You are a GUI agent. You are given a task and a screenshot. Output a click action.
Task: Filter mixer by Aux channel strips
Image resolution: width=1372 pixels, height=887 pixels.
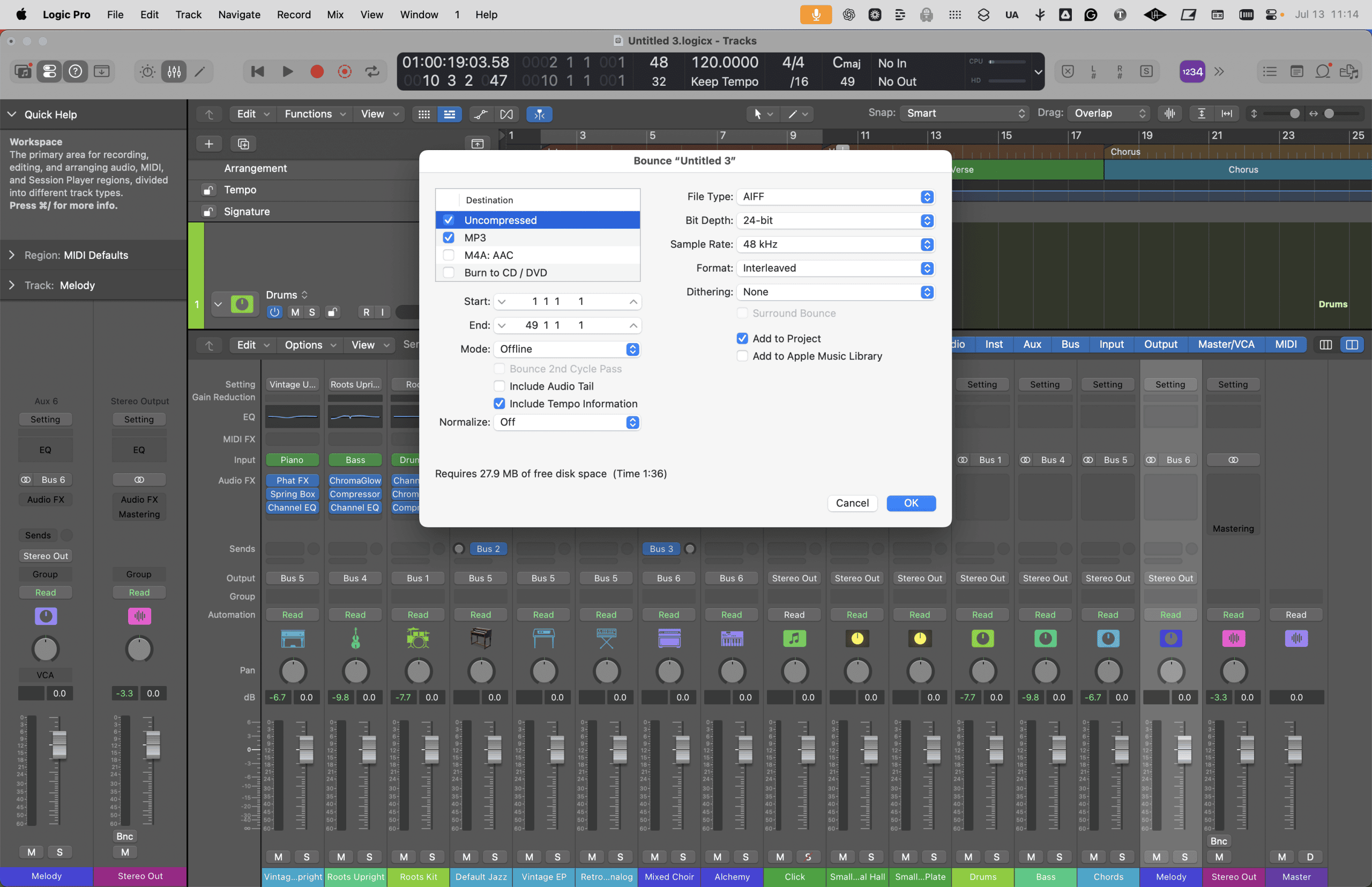(1032, 345)
